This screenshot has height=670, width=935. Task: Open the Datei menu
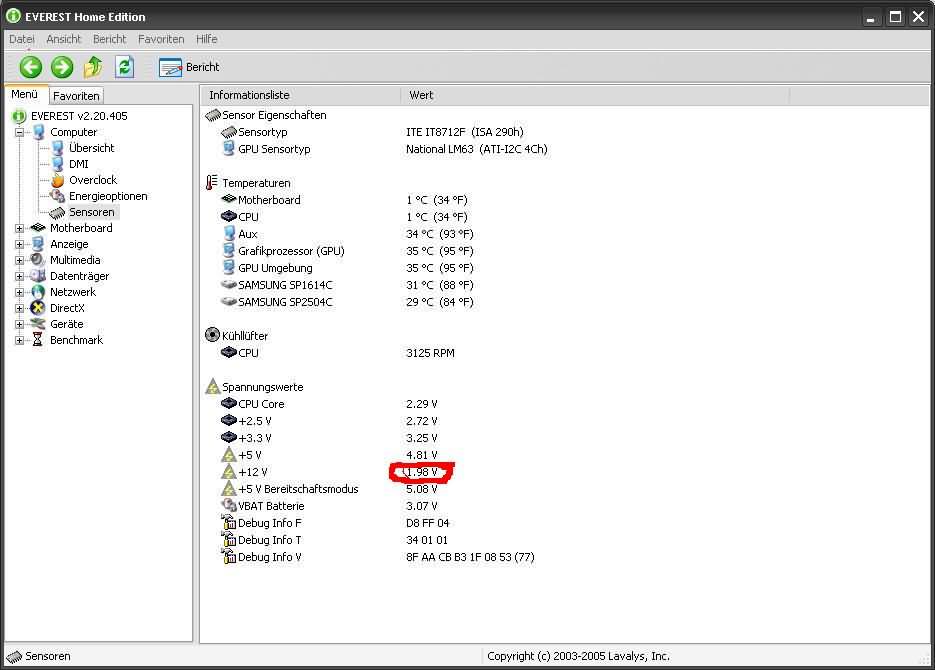pyautogui.click(x=22, y=39)
